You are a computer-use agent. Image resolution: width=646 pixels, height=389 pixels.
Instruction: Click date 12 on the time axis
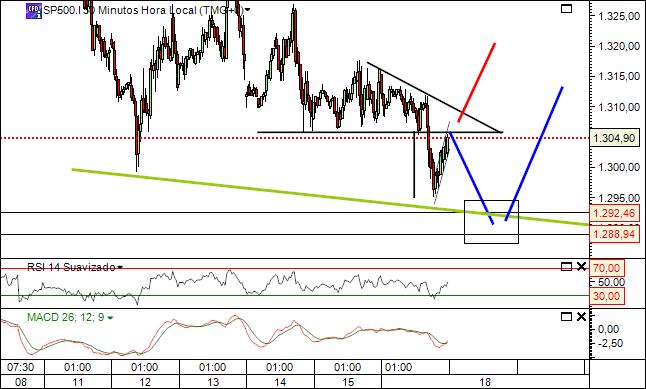point(145,382)
